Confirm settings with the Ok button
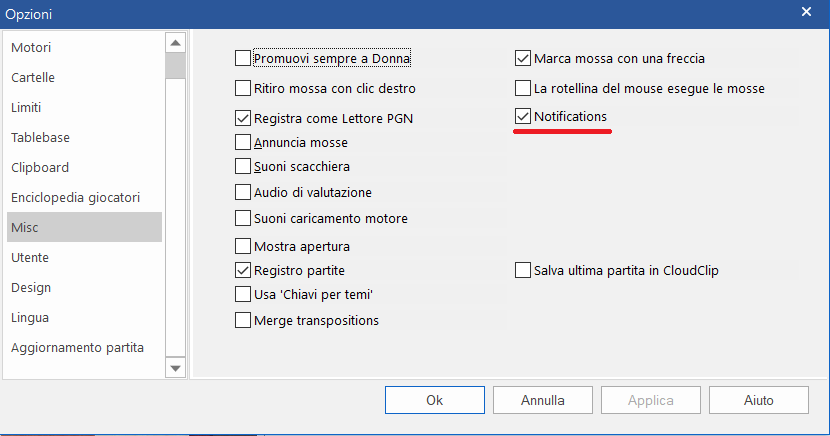Screen dimensions: 830x436 click(x=435, y=400)
